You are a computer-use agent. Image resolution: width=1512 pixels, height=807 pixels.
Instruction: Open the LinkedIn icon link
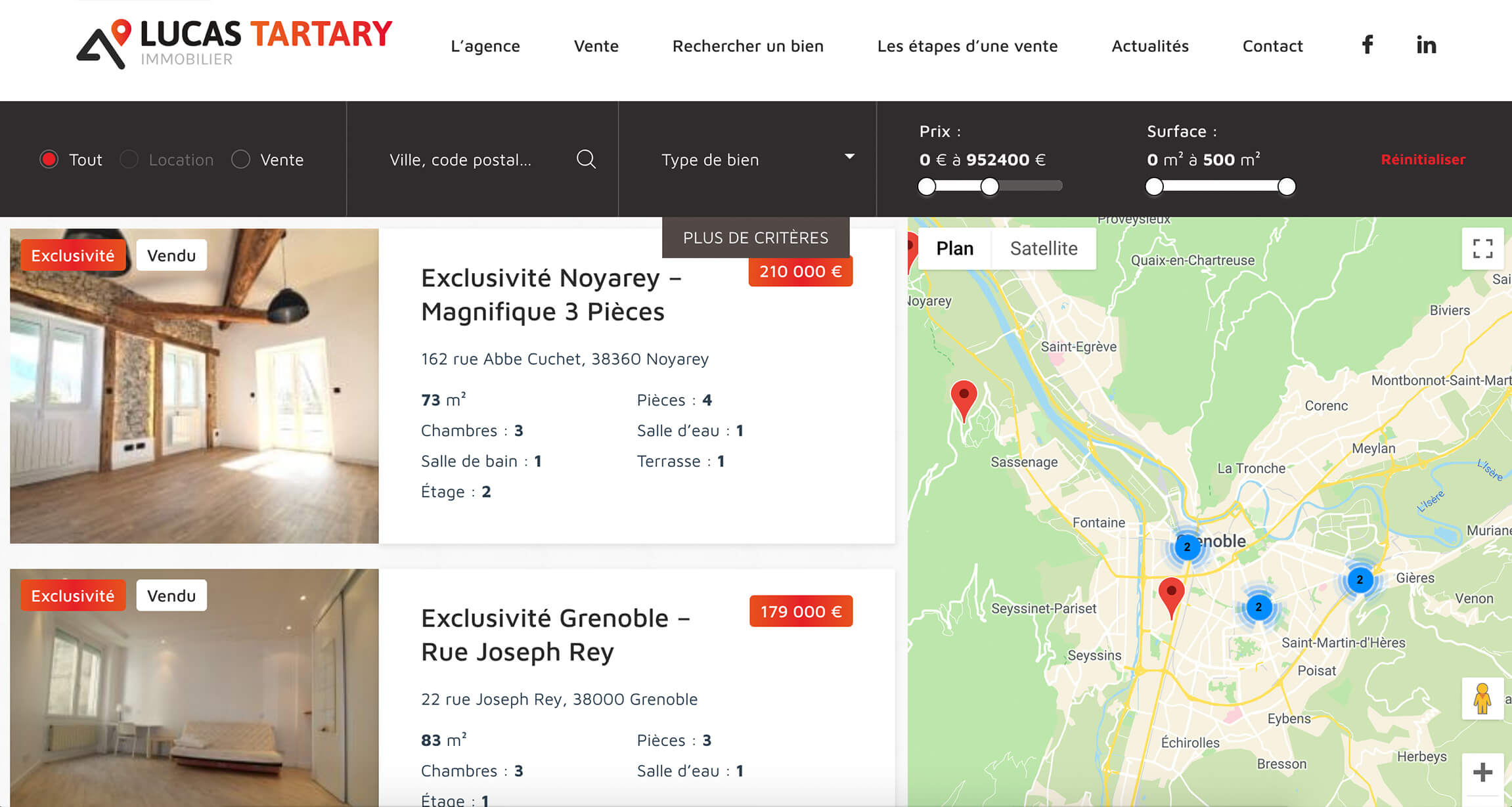click(1426, 45)
